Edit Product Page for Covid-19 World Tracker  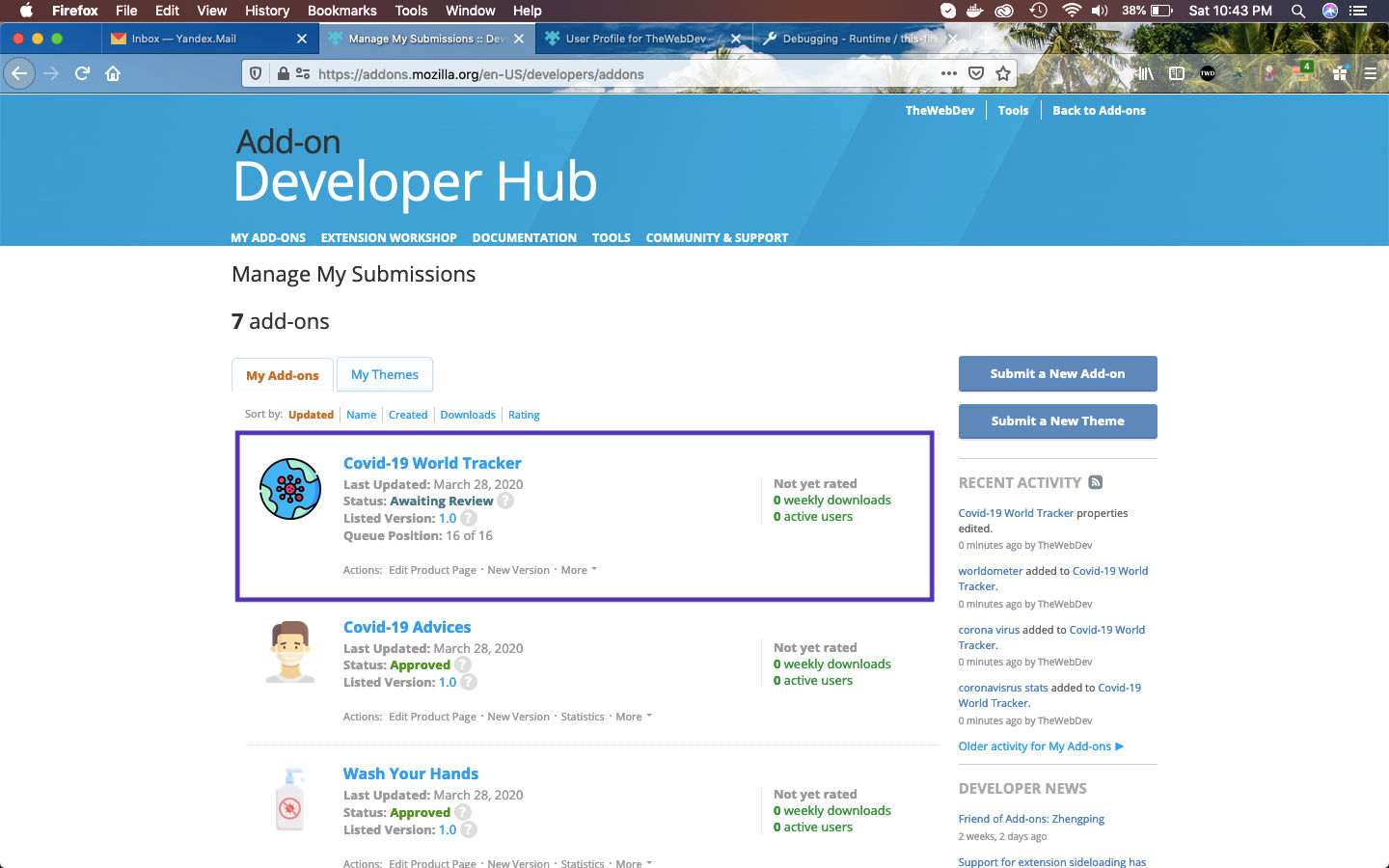(x=432, y=570)
